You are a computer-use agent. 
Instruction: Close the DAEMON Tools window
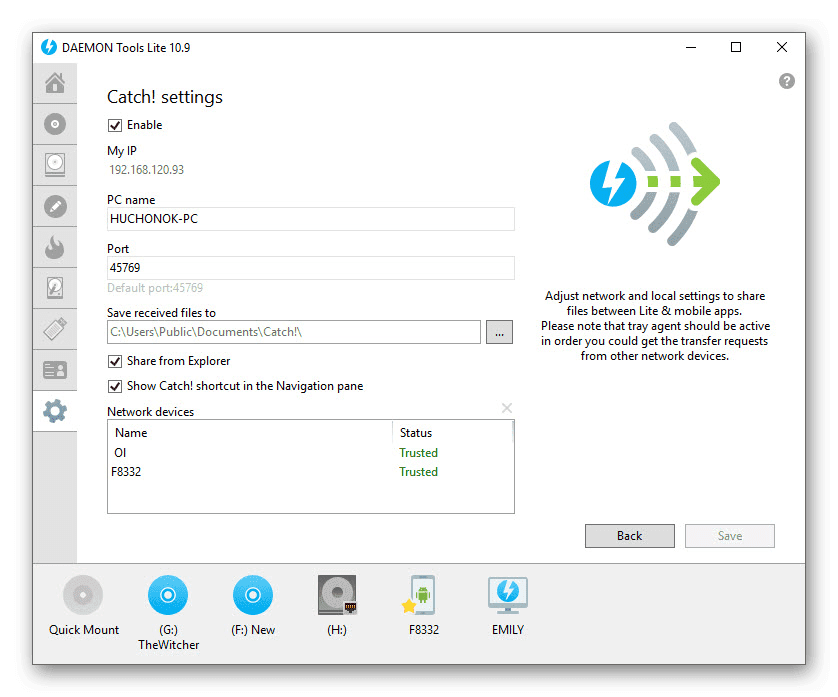781,47
